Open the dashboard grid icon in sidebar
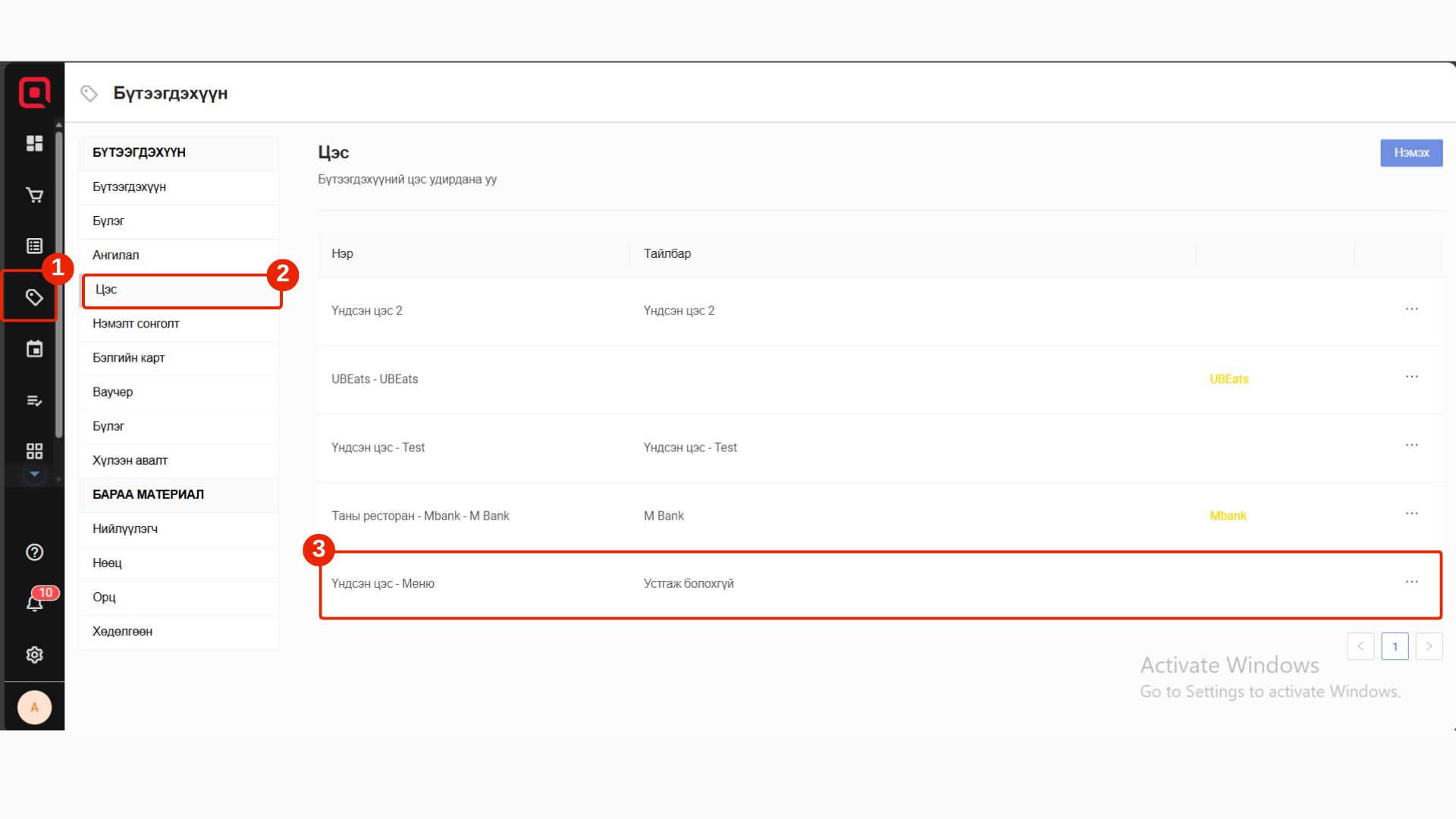The height and width of the screenshot is (819, 1456). point(34,143)
